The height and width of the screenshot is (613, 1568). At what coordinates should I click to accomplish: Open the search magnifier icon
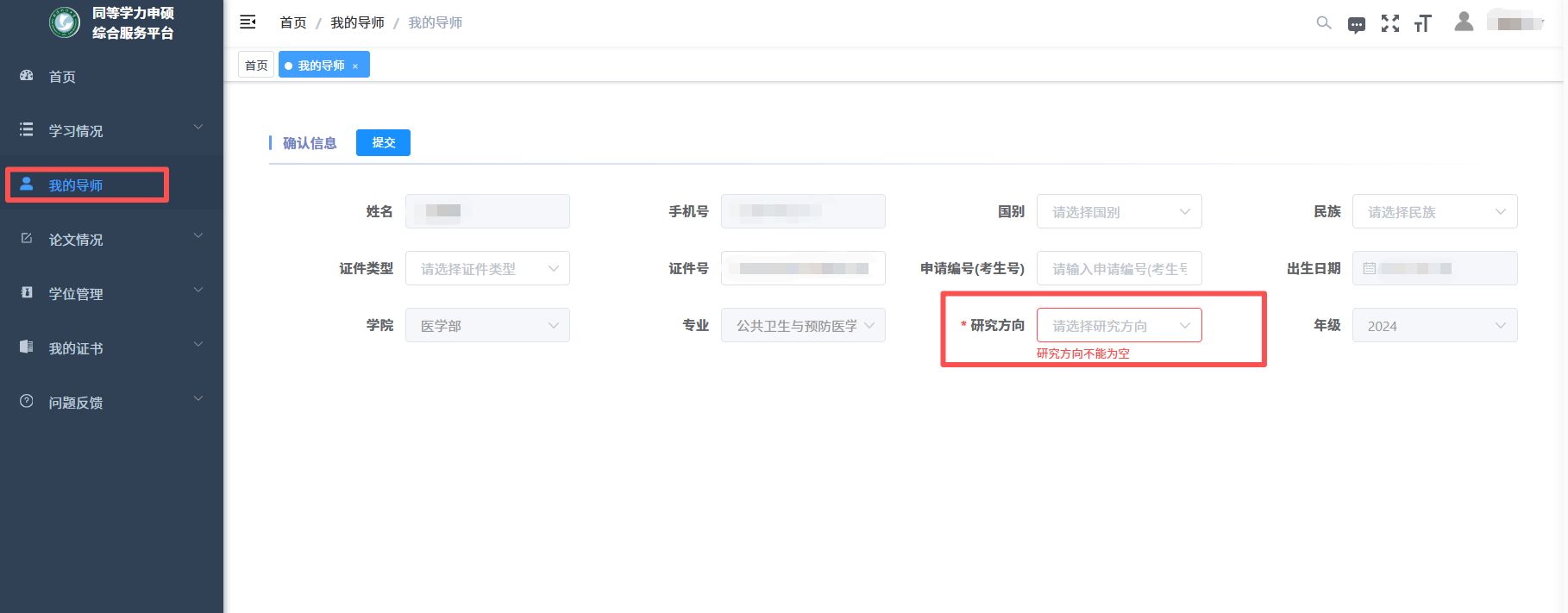[1323, 23]
